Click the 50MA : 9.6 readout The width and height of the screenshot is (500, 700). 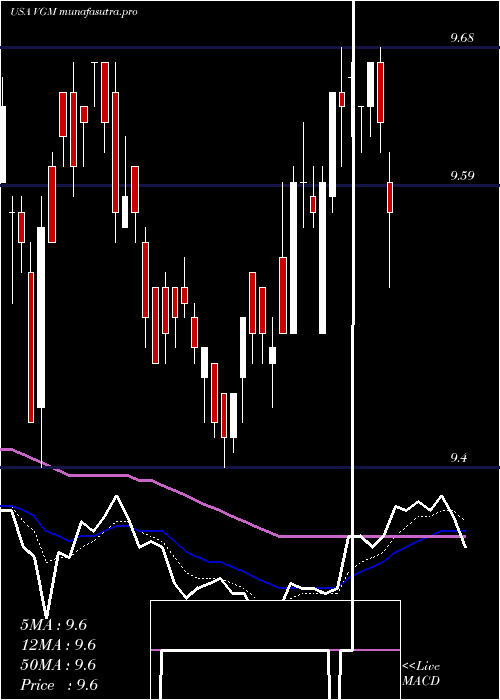[x=58, y=665]
